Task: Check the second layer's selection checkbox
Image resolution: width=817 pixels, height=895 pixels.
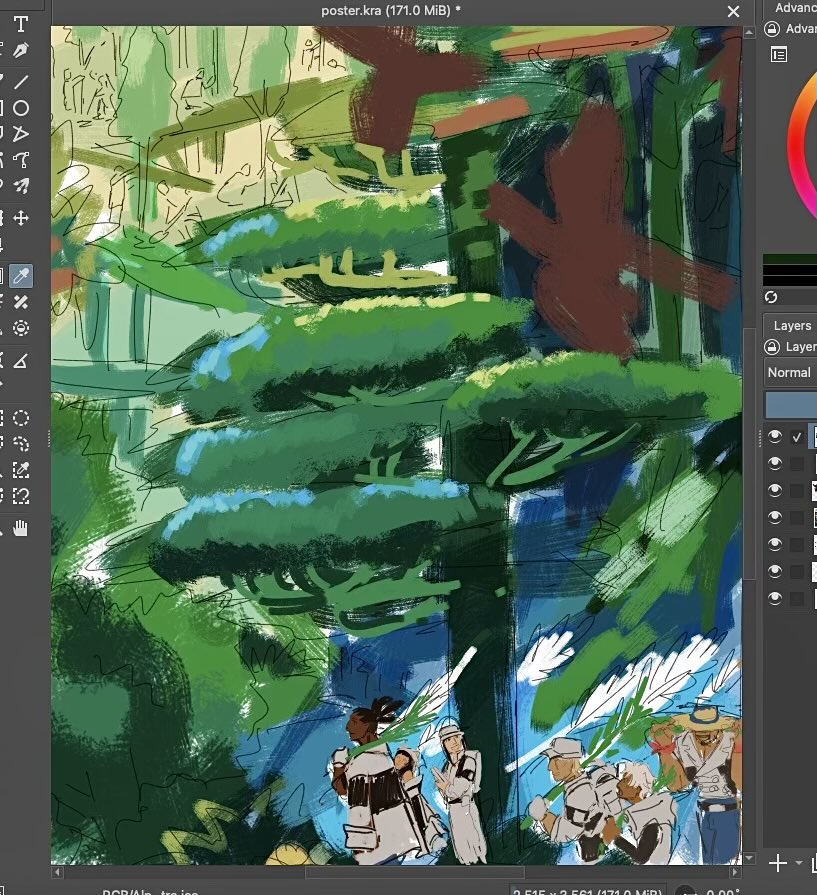Action: coord(797,464)
